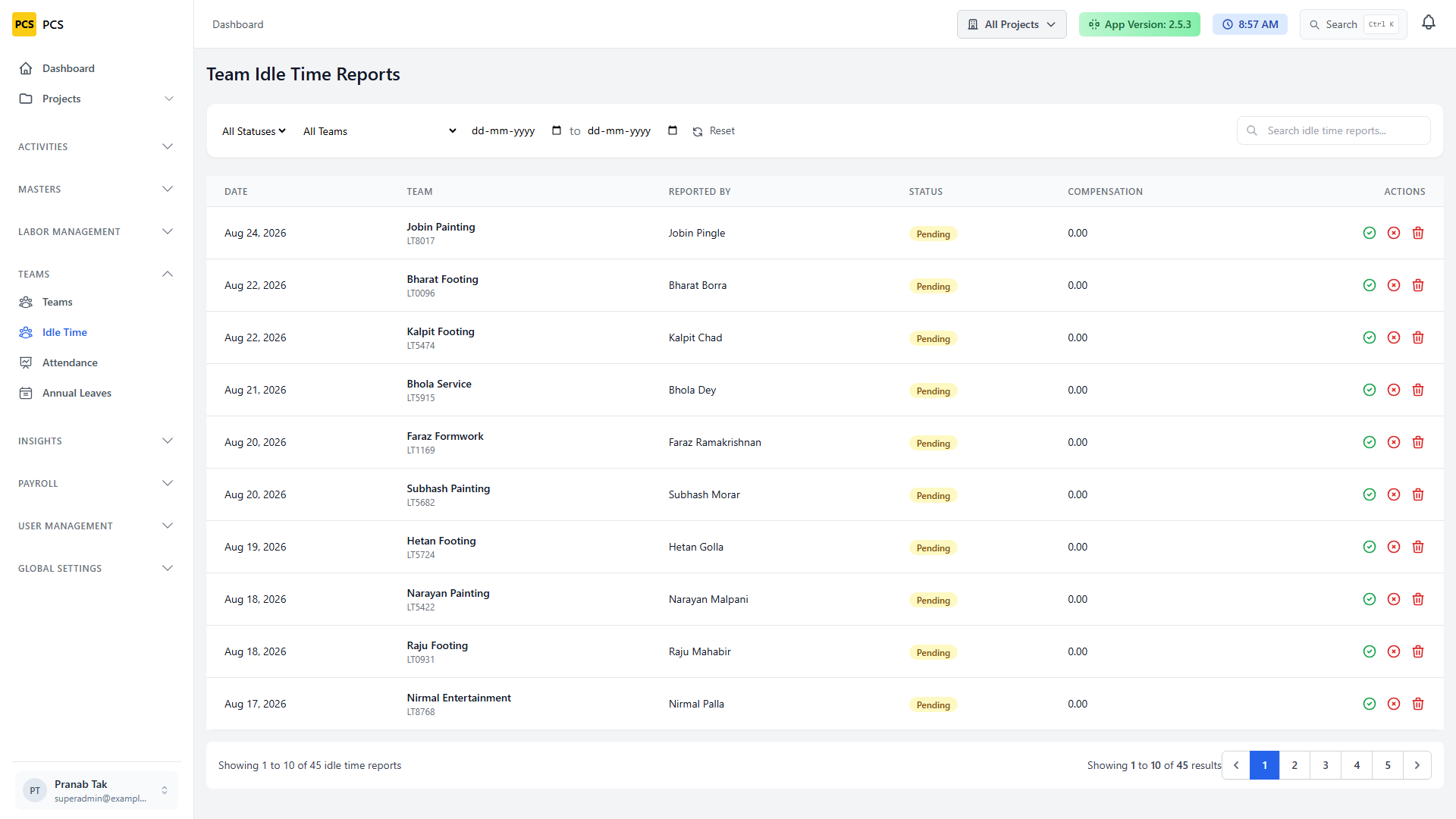Viewport: 1456px width, 819px height.
Task: Click the App Version 2.5.3 badge
Action: coord(1140,24)
